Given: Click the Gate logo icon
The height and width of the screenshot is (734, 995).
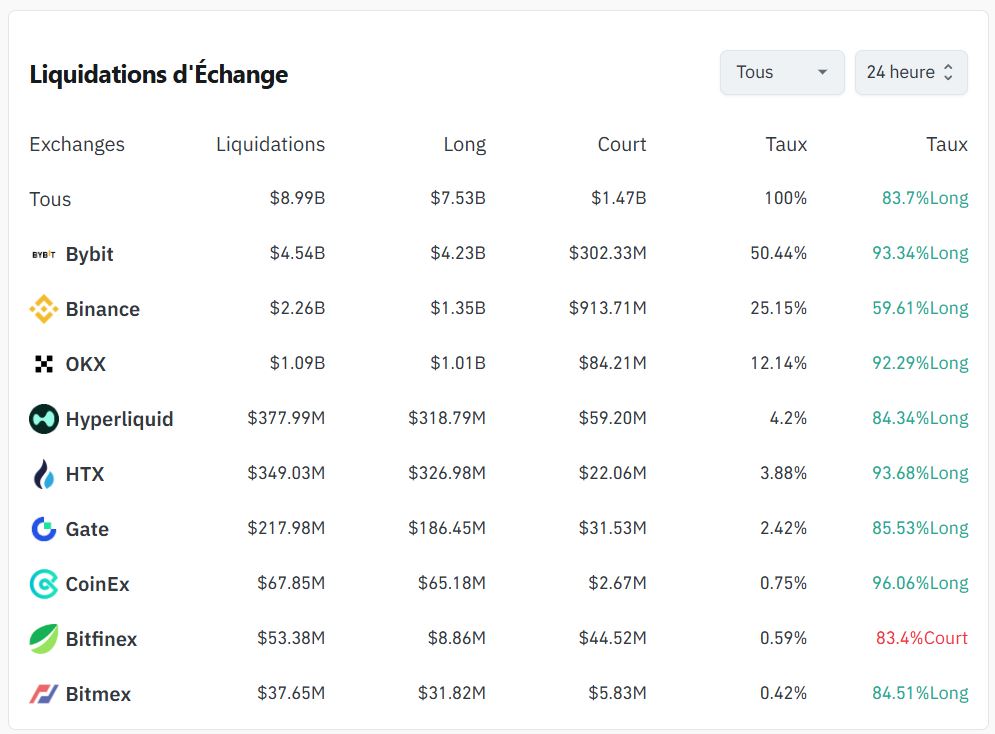Looking at the screenshot, I should coord(44,530).
